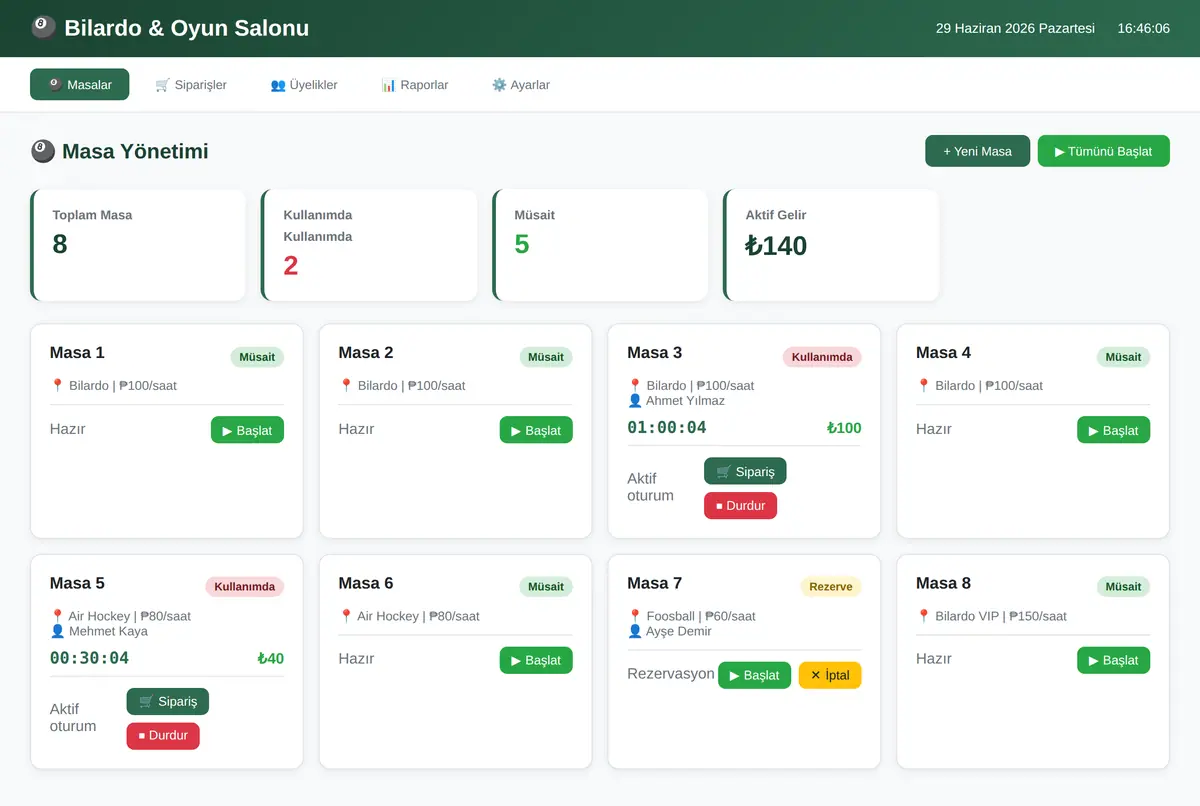
Task: Click Tümünü Başlat to start all tables
Action: (1104, 151)
